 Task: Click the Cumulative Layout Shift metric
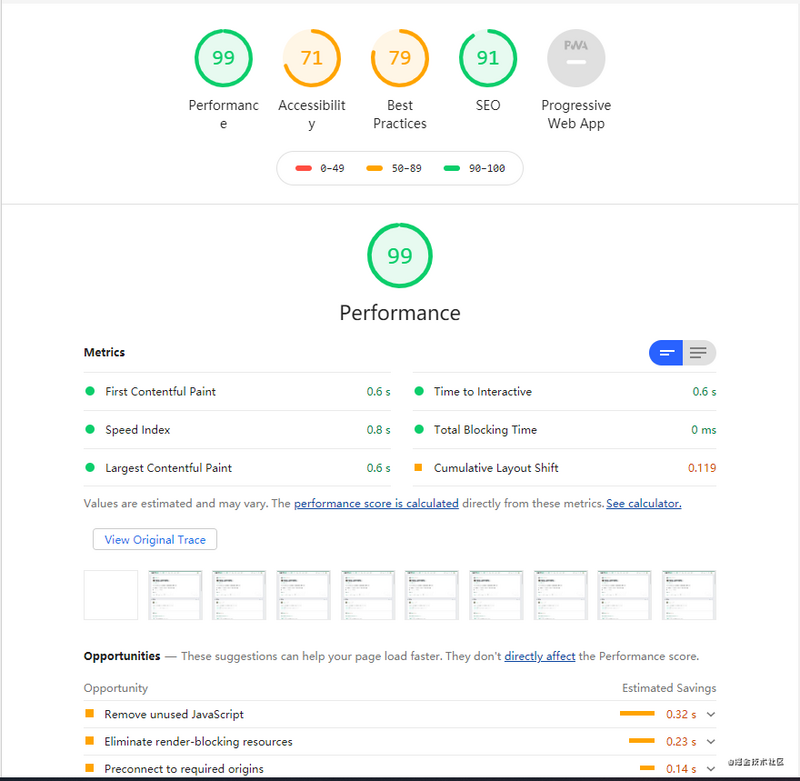coord(564,468)
